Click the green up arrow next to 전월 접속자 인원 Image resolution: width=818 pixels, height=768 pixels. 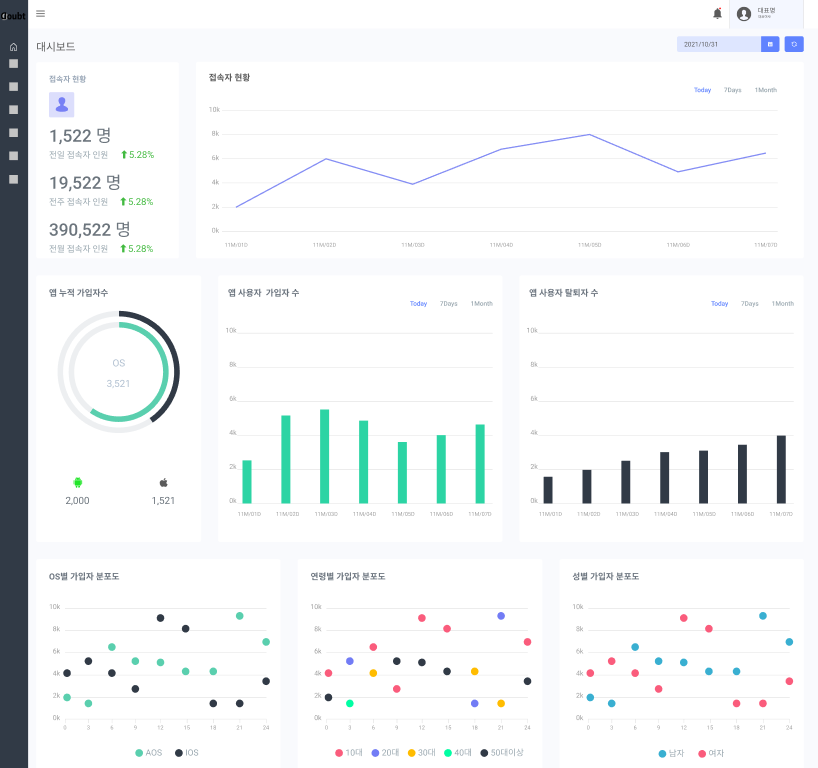pos(123,248)
